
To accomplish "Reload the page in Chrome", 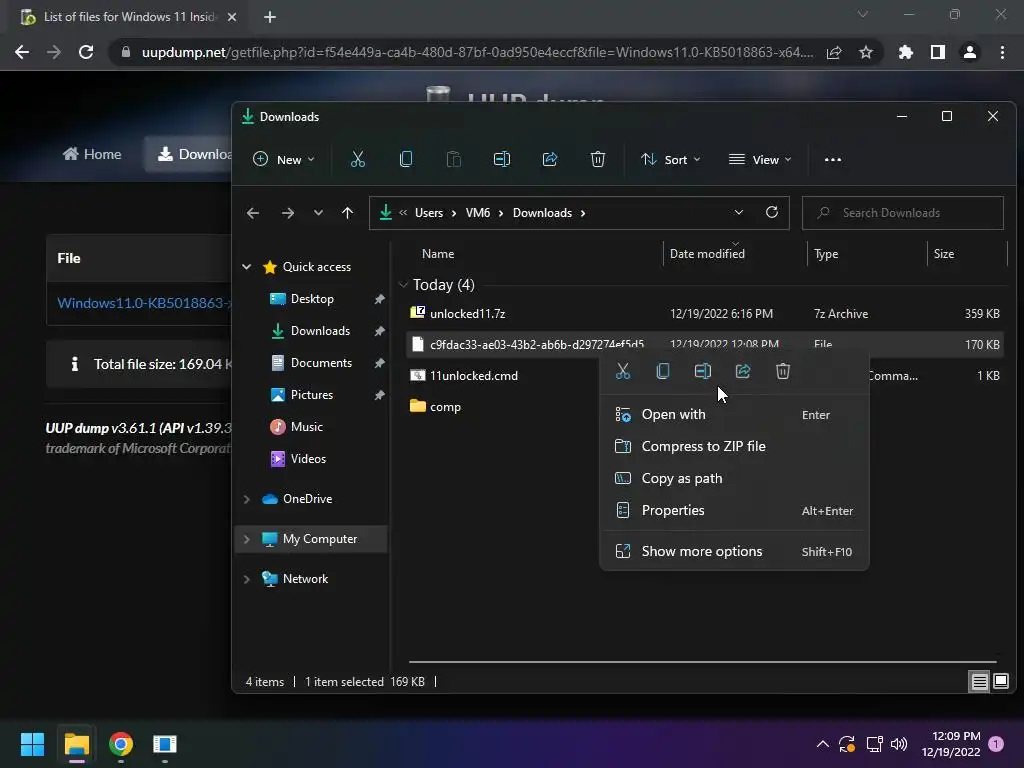I will pyautogui.click(x=86, y=52).
